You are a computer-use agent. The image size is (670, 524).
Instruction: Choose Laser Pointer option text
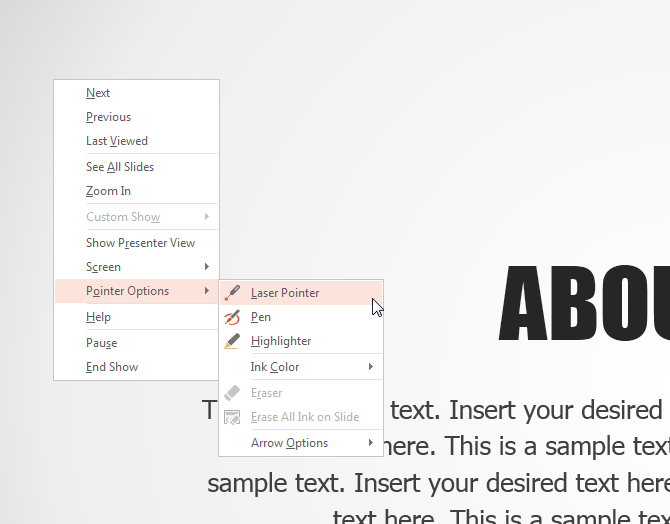(x=285, y=293)
